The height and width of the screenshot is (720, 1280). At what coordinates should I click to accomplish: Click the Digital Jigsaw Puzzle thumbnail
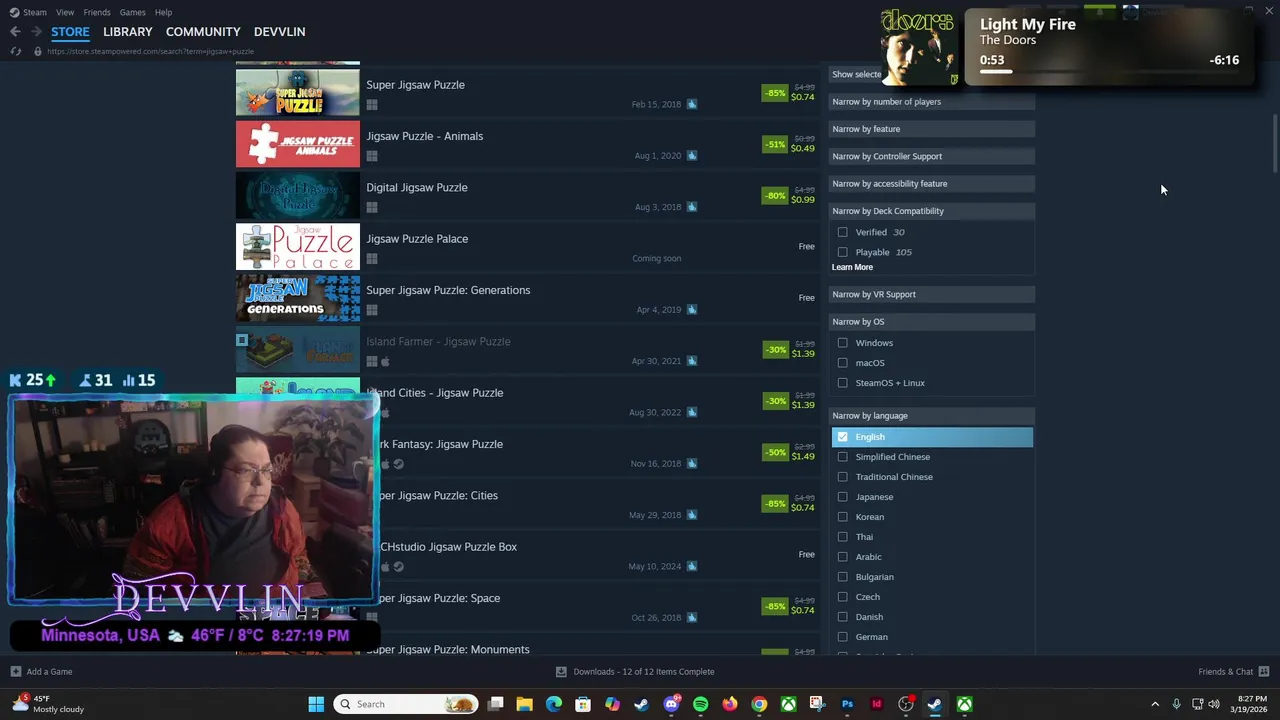tap(298, 196)
